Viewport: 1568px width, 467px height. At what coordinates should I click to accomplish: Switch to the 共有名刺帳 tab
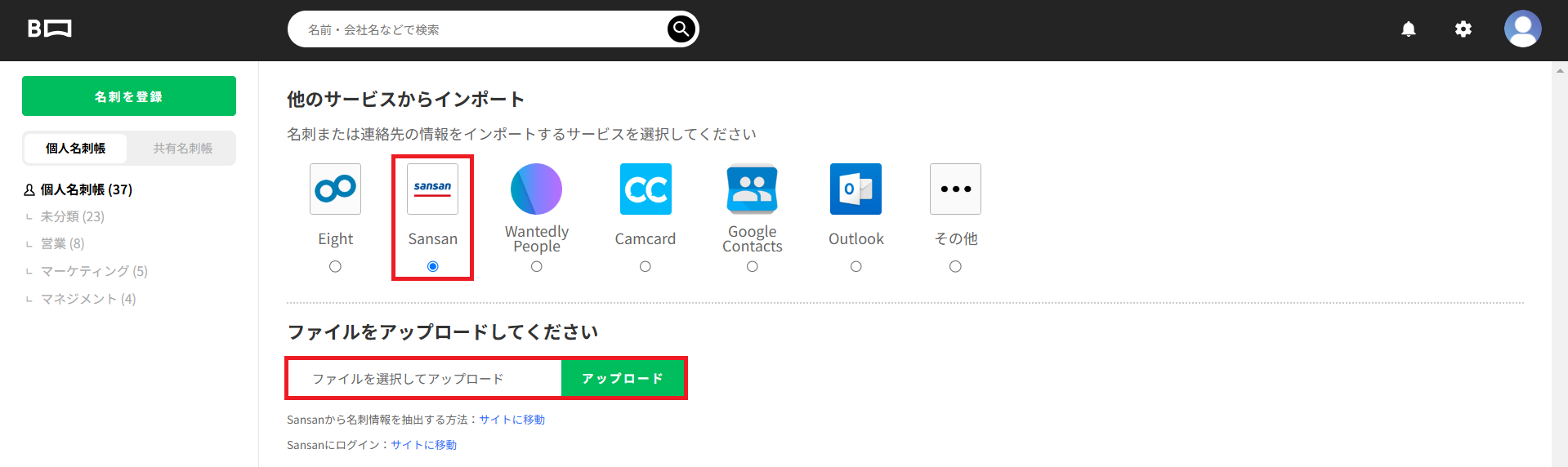point(183,149)
